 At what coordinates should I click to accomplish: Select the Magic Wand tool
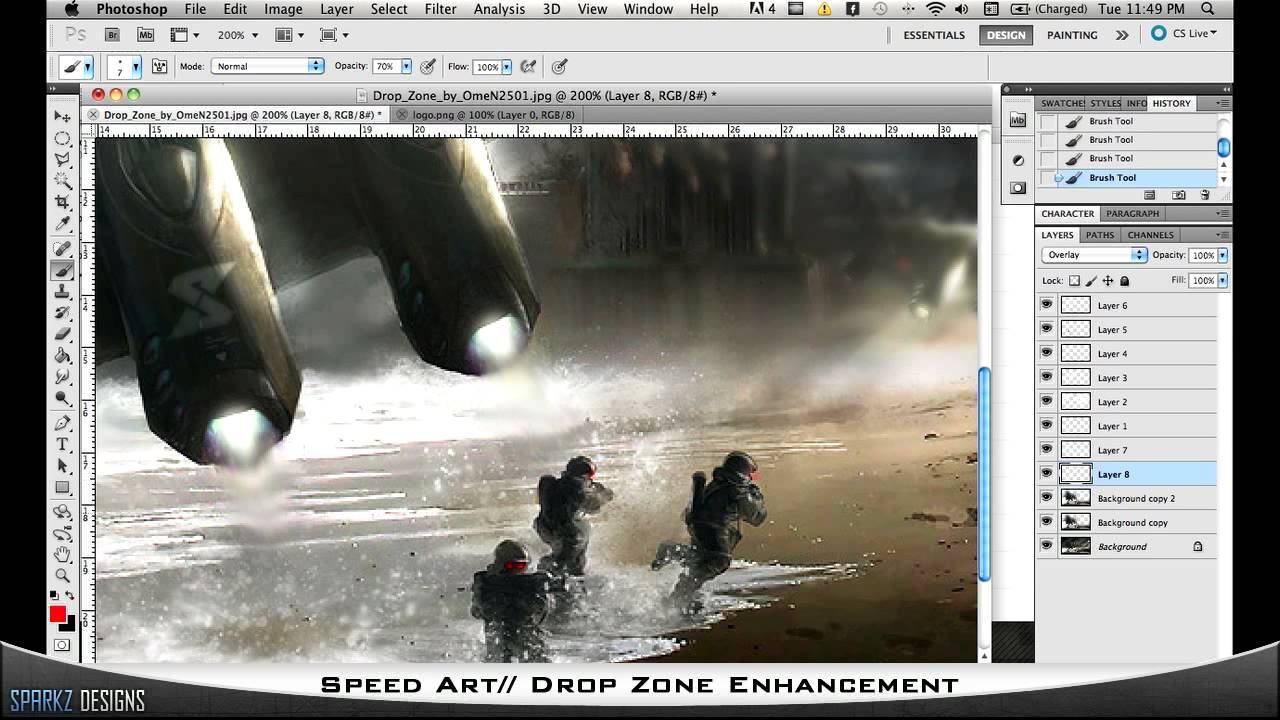(x=63, y=181)
